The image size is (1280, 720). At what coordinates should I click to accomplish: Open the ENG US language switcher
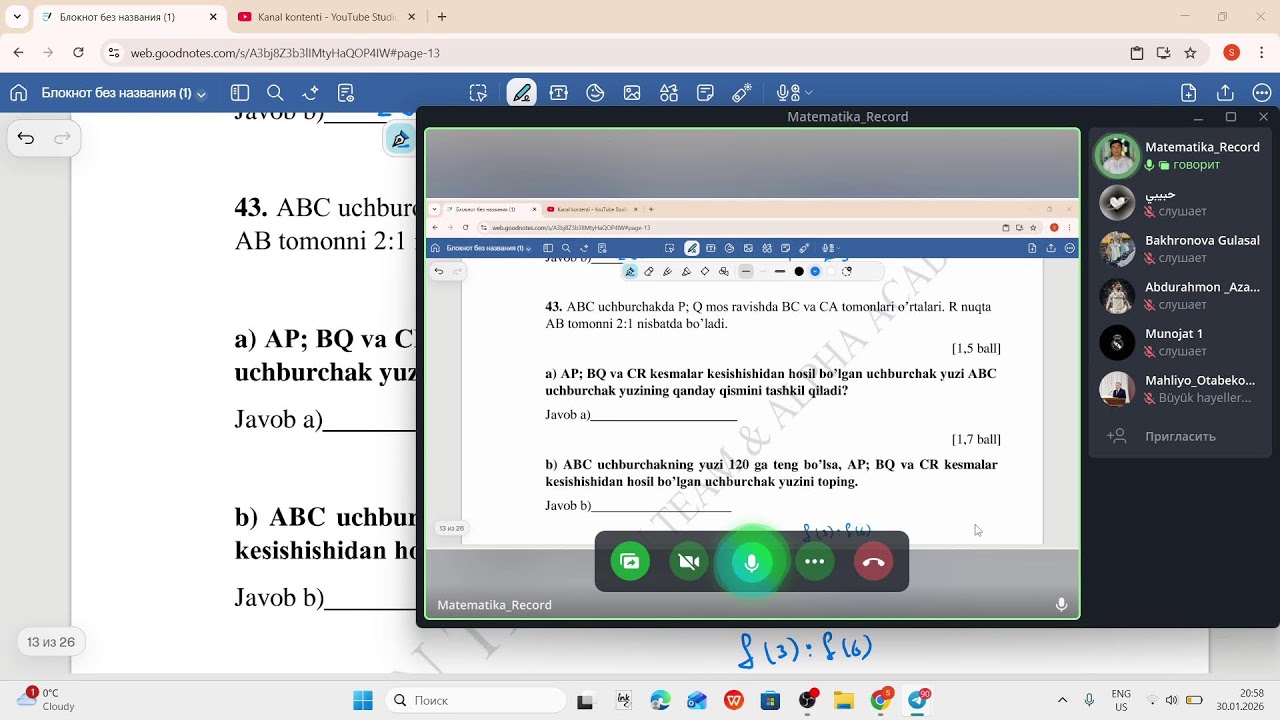pos(1121,699)
